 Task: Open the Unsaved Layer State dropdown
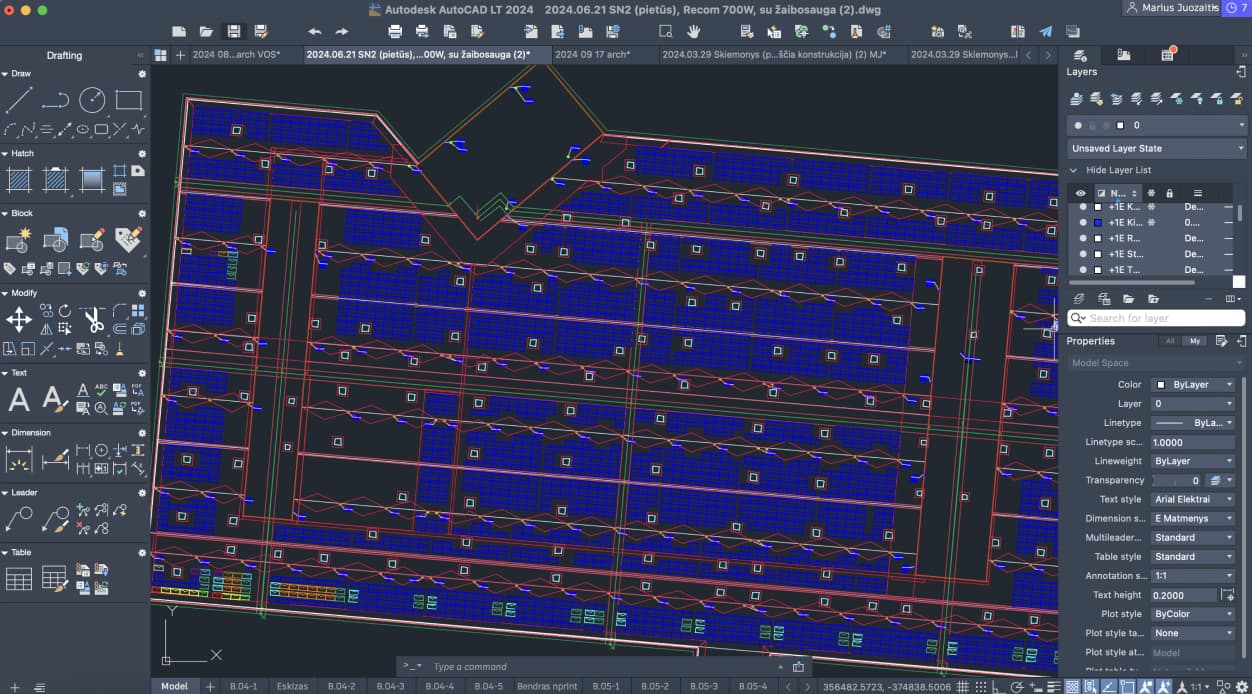1156,148
